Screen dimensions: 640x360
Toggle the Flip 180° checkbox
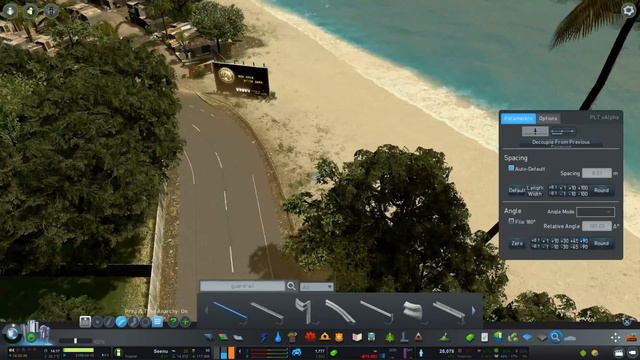point(511,221)
